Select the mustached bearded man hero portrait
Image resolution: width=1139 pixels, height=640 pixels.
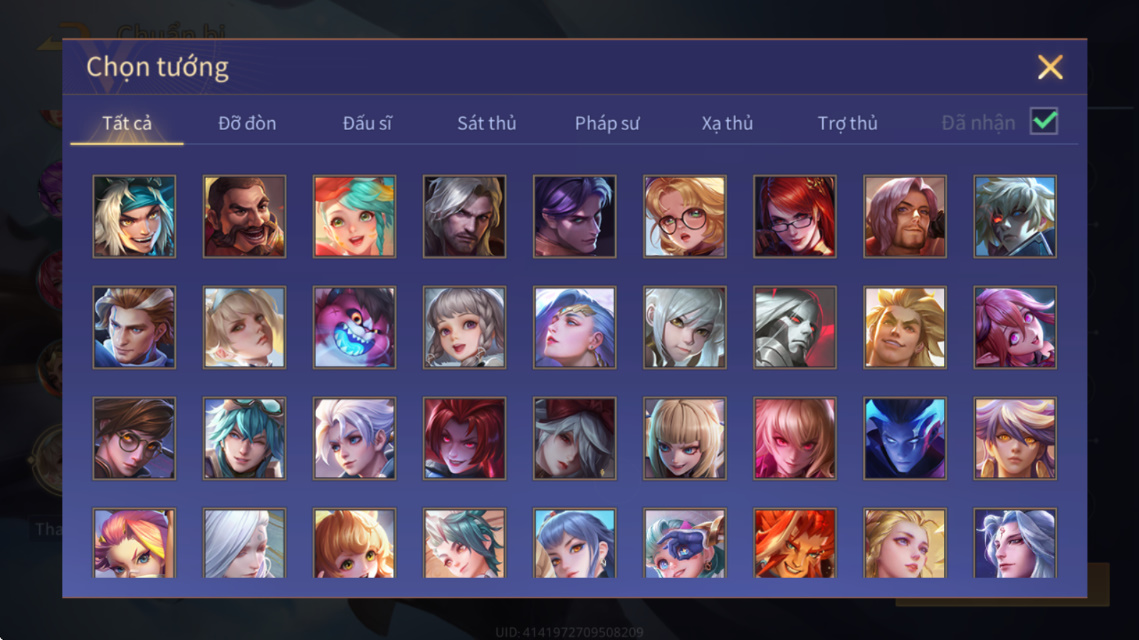click(x=244, y=216)
